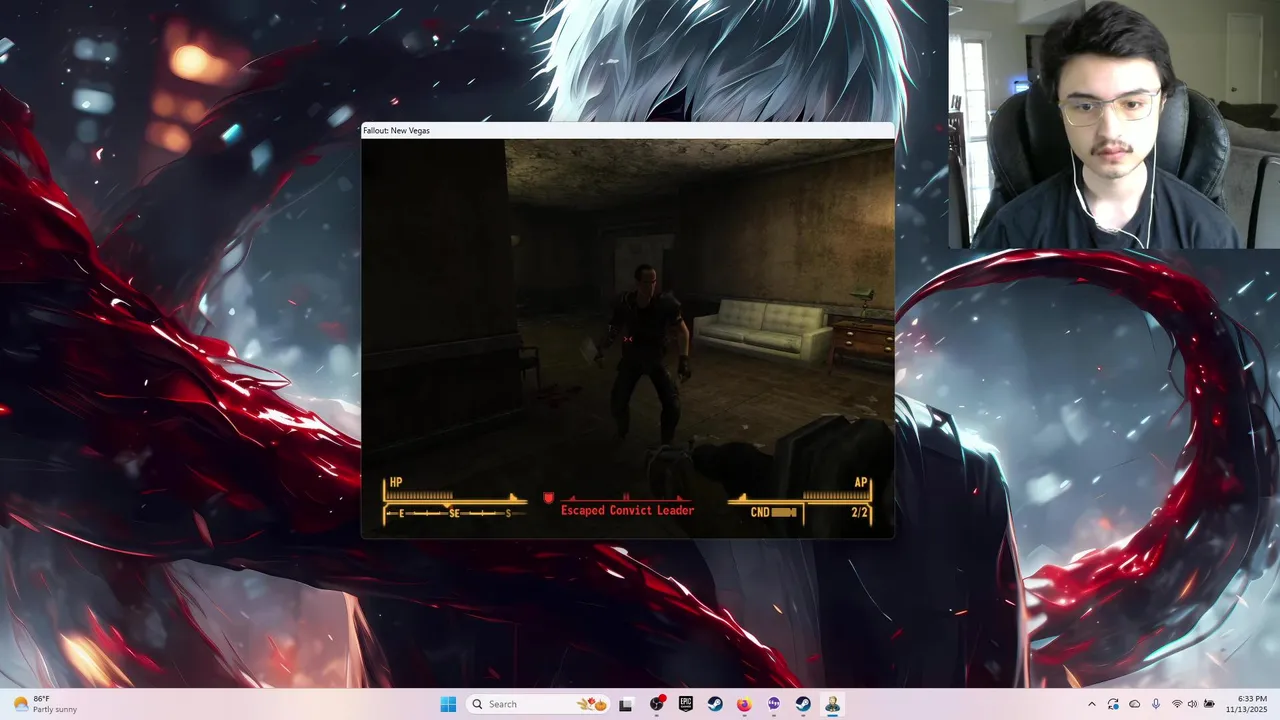
Task: Open the Wi-Fi network tray icon
Action: point(1177,704)
